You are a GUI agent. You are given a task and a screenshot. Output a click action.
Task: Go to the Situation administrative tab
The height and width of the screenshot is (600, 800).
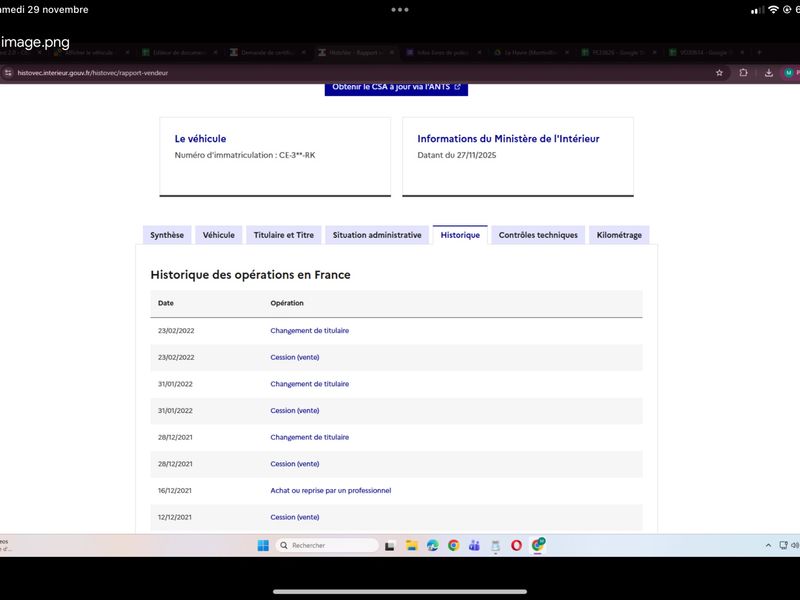click(377, 235)
